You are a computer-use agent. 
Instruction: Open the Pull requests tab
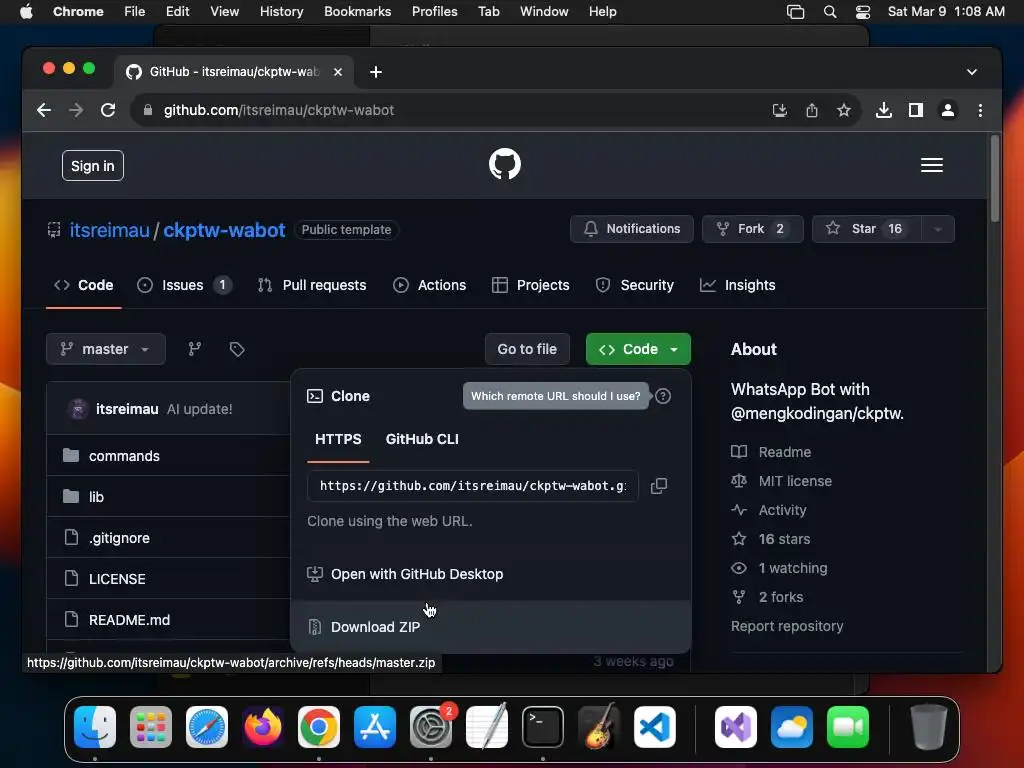coord(312,285)
